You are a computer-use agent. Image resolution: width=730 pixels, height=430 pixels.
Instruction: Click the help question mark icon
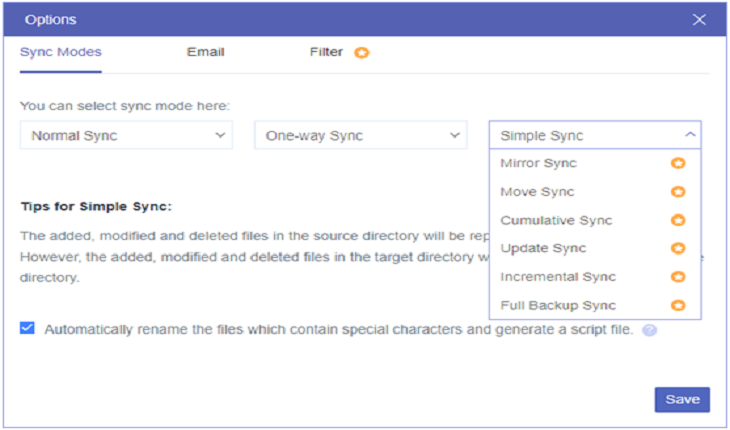point(649,329)
